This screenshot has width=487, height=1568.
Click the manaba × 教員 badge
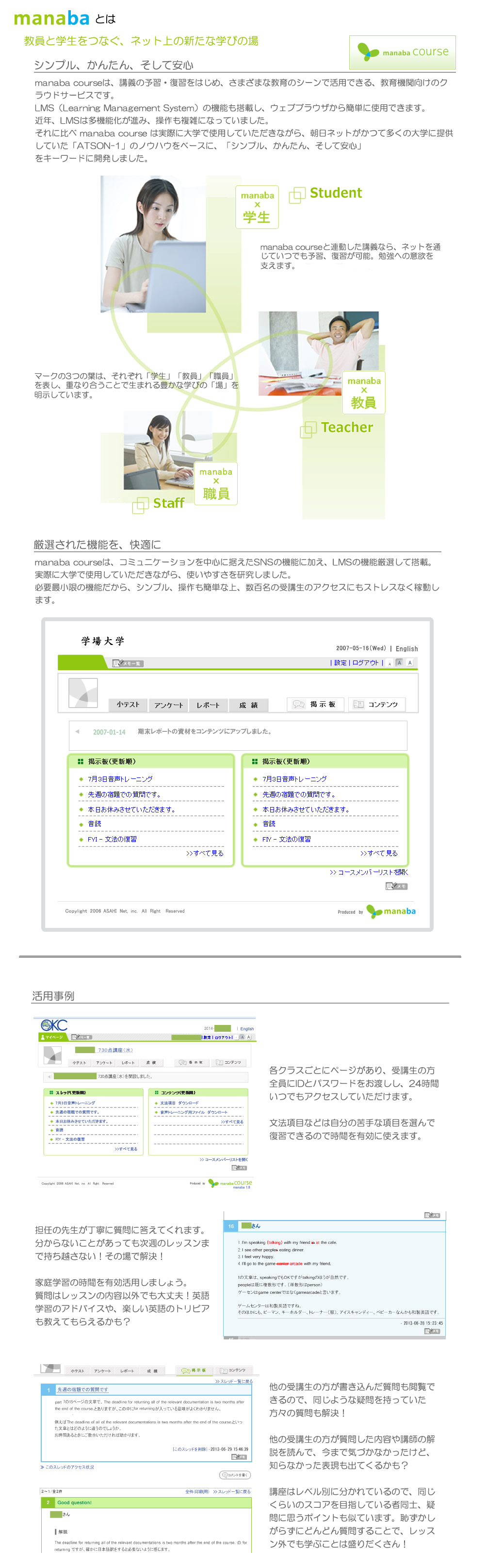tap(363, 393)
